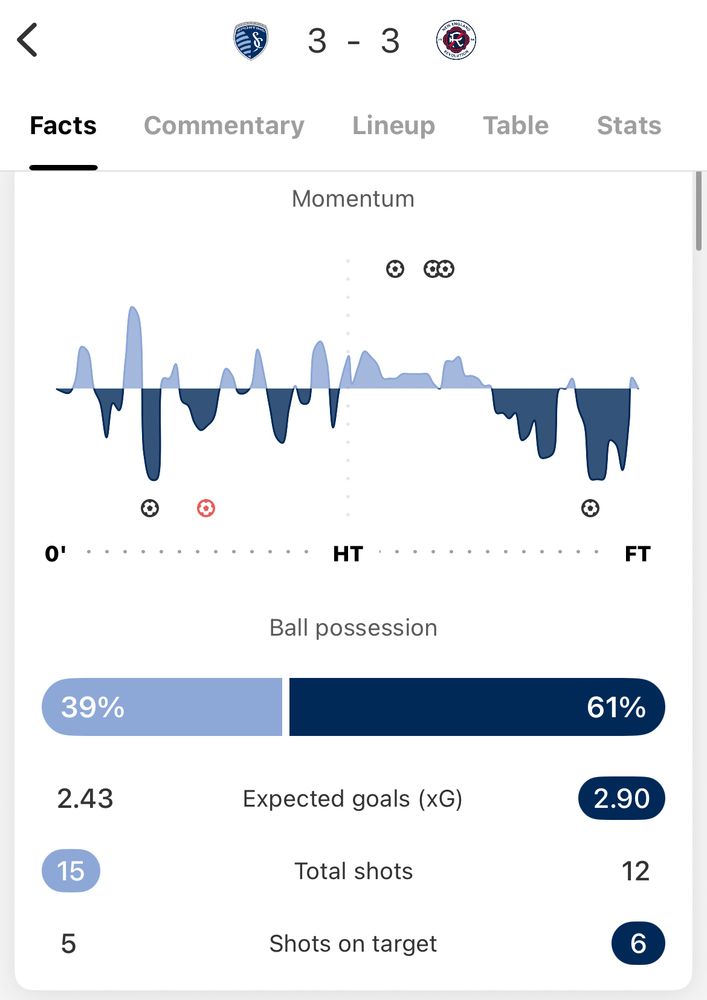This screenshot has width=707, height=1000.
Task: Go to the Table tab
Action: click(x=516, y=126)
